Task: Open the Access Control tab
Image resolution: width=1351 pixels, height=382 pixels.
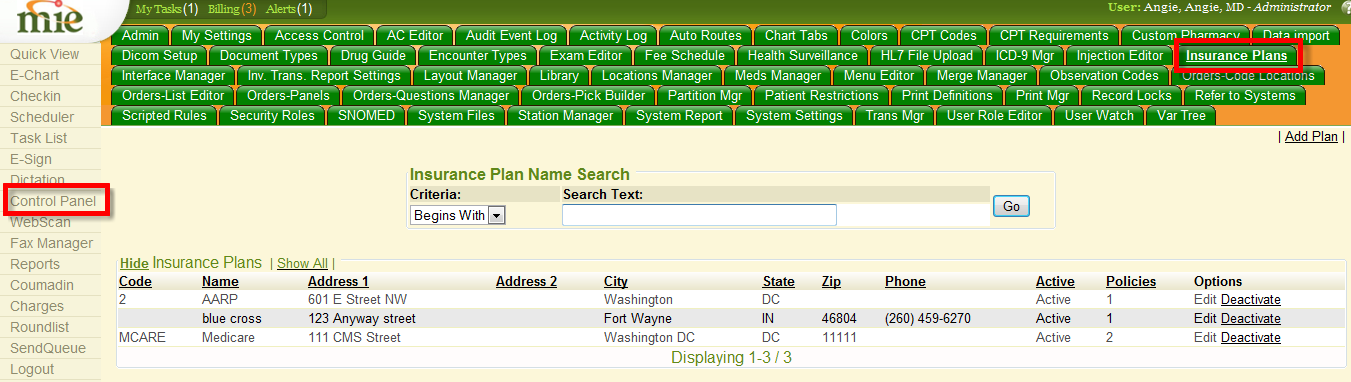Action: coord(319,36)
